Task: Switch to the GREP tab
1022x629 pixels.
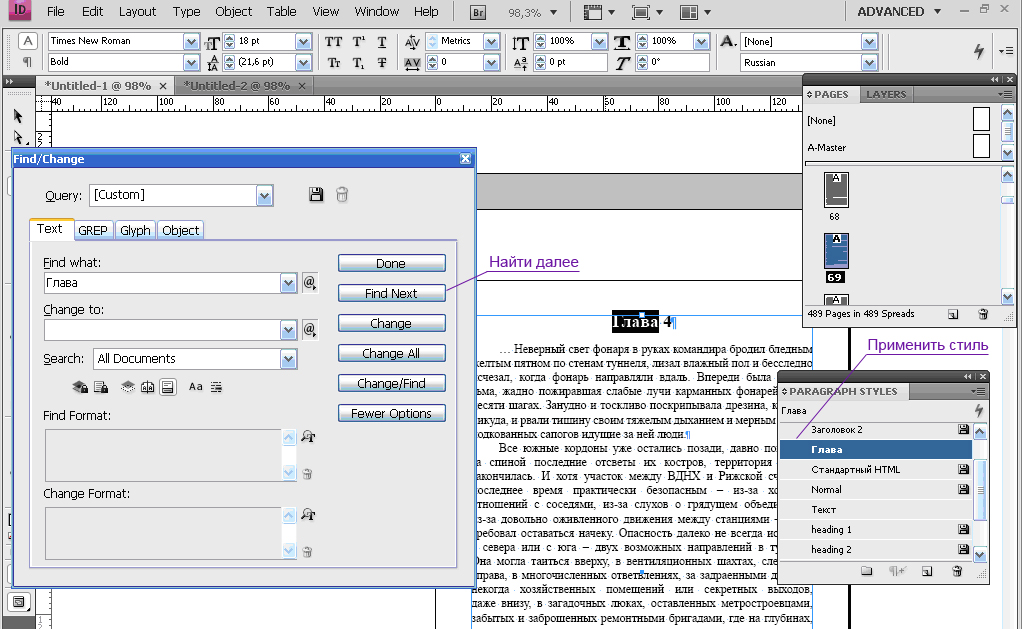Action: coord(93,231)
